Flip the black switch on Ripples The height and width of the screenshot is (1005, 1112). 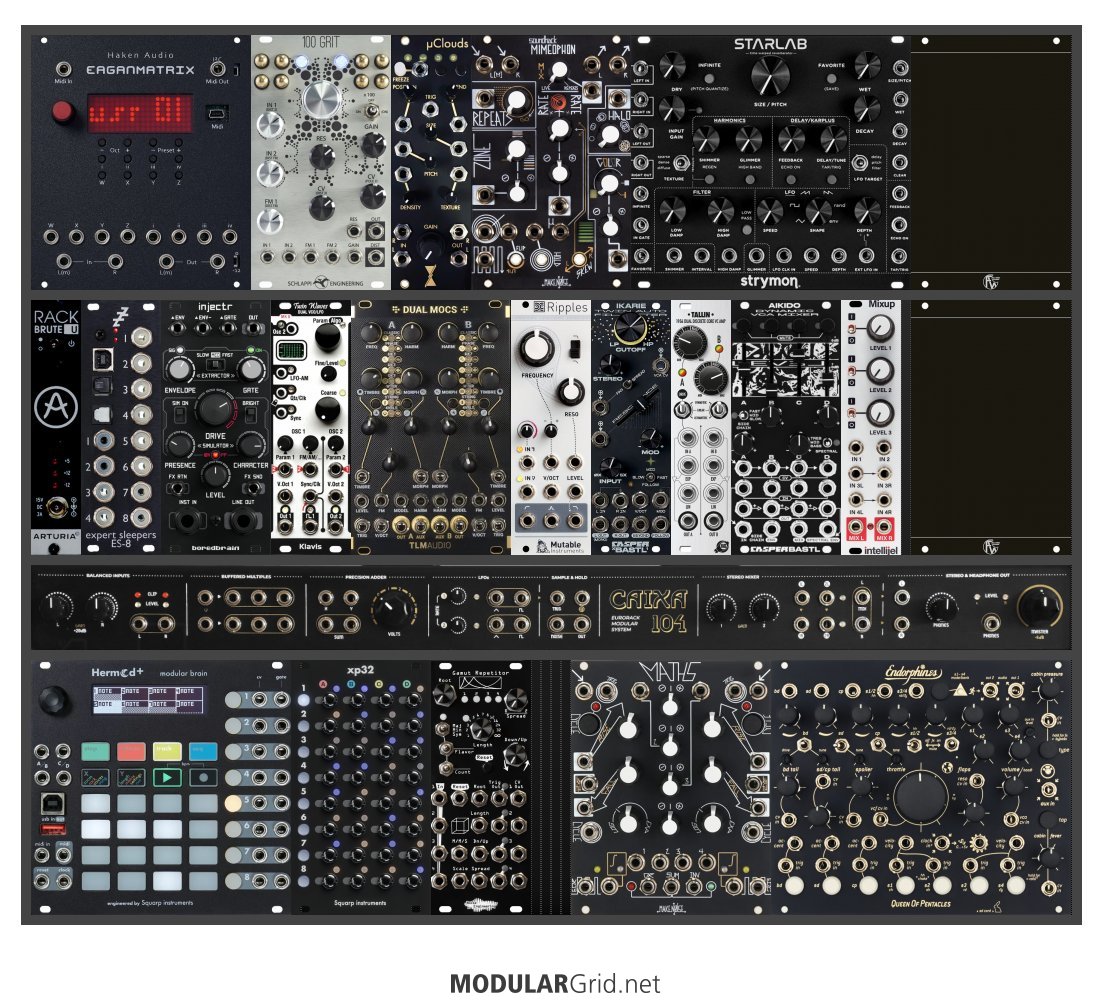tap(575, 348)
